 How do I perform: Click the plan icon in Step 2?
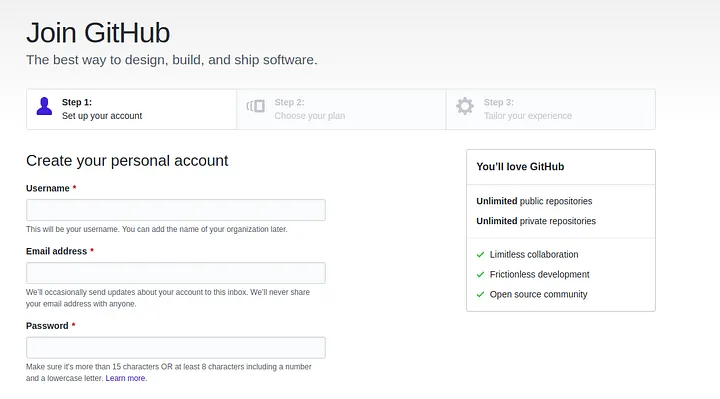pyautogui.click(x=256, y=106)
